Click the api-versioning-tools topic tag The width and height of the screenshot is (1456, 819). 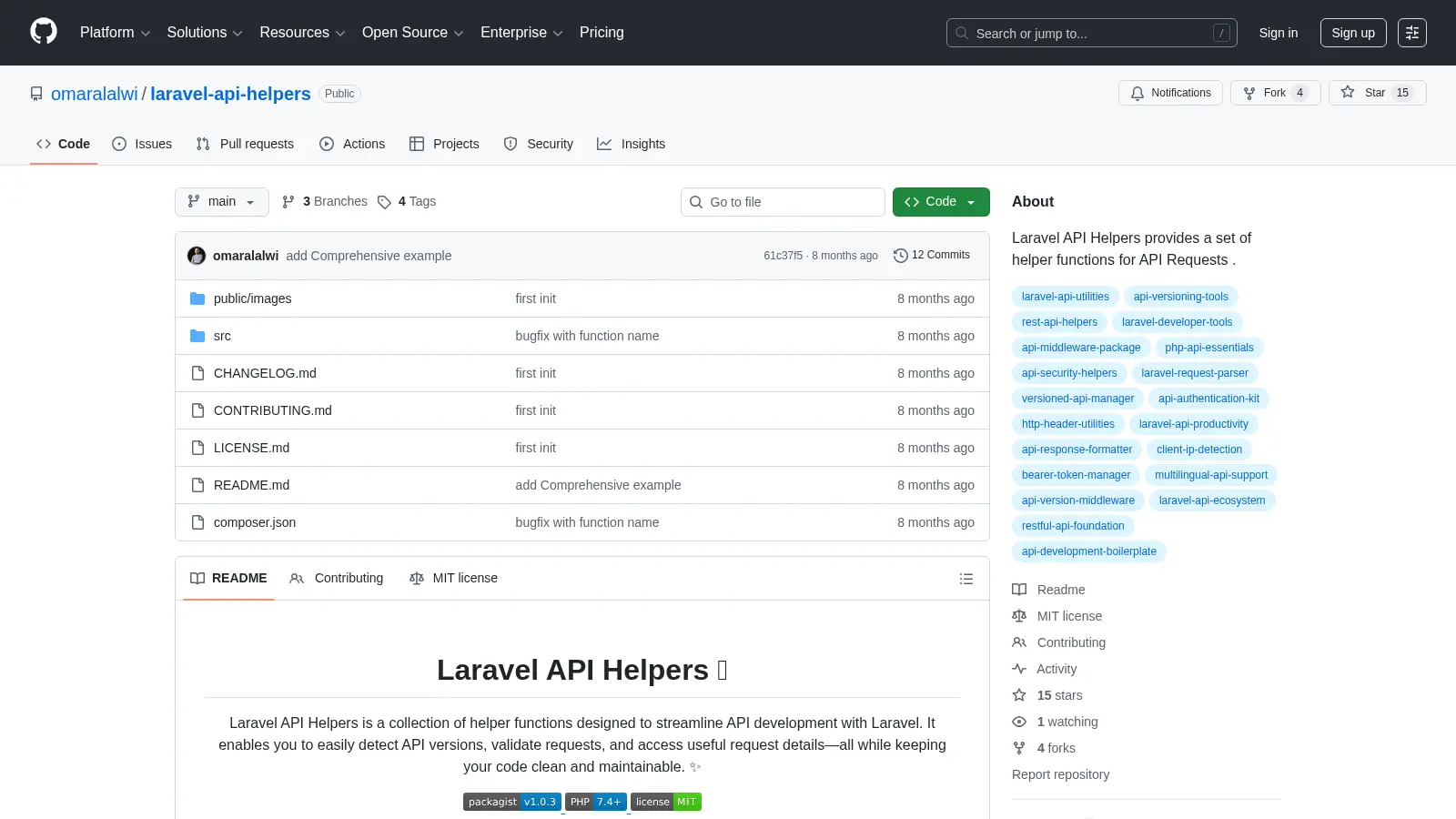coord(1181,297)
